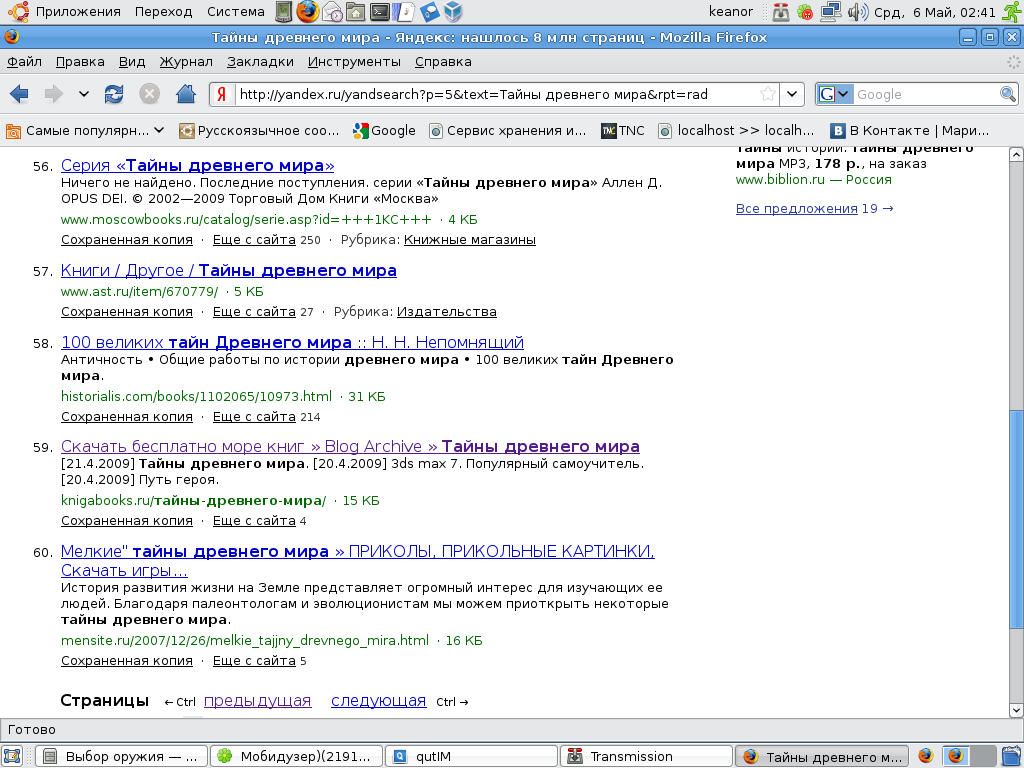This screenshot has height=768, width=1024.
Task: Open the home folder launcher in panel
Action: coord(355,12)
